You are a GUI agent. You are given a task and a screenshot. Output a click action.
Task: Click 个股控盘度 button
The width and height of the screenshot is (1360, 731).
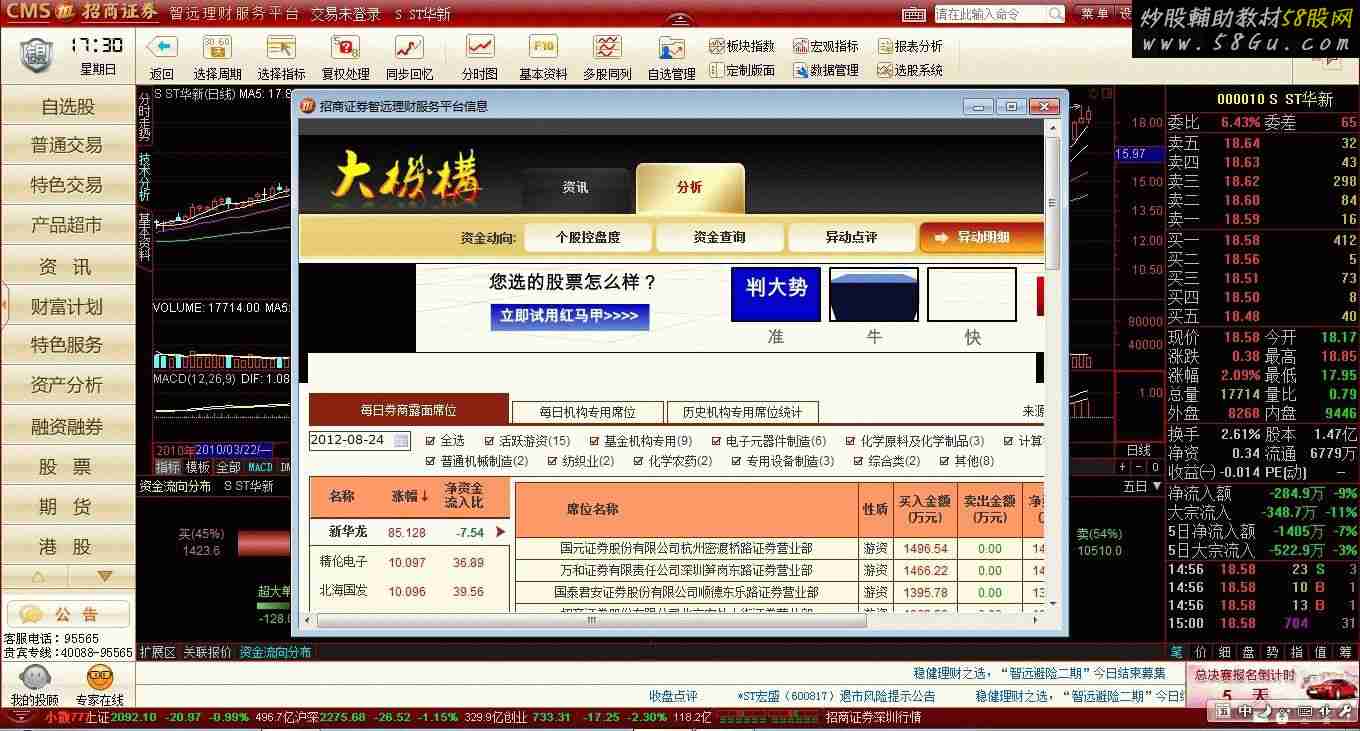coord(587,237)
